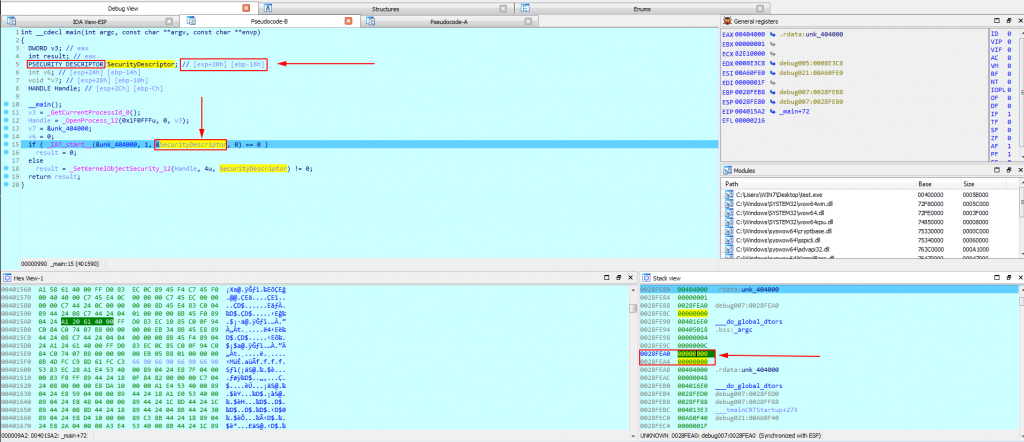
Task: Select the Pseudocode-B tab
Action: [x=269, y=22]
